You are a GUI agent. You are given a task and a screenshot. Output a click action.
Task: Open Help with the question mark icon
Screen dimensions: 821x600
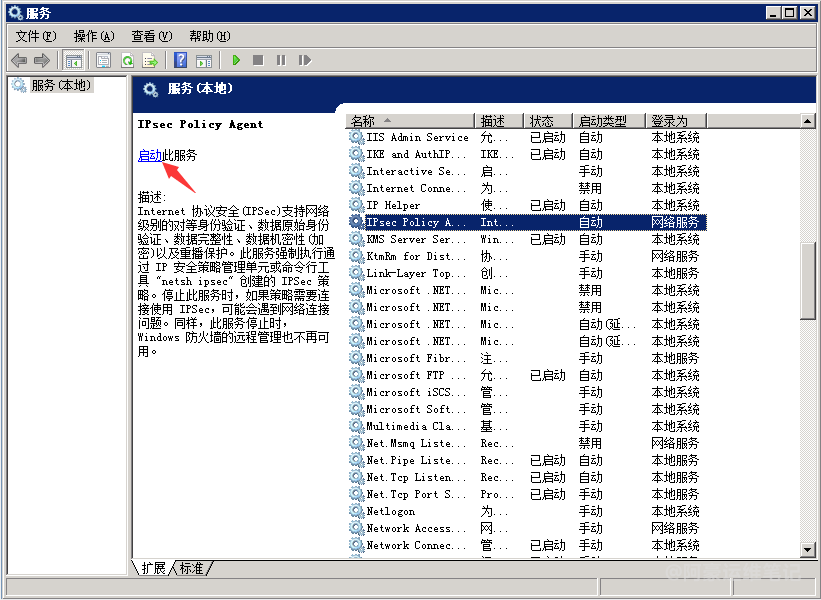(180, 60)
